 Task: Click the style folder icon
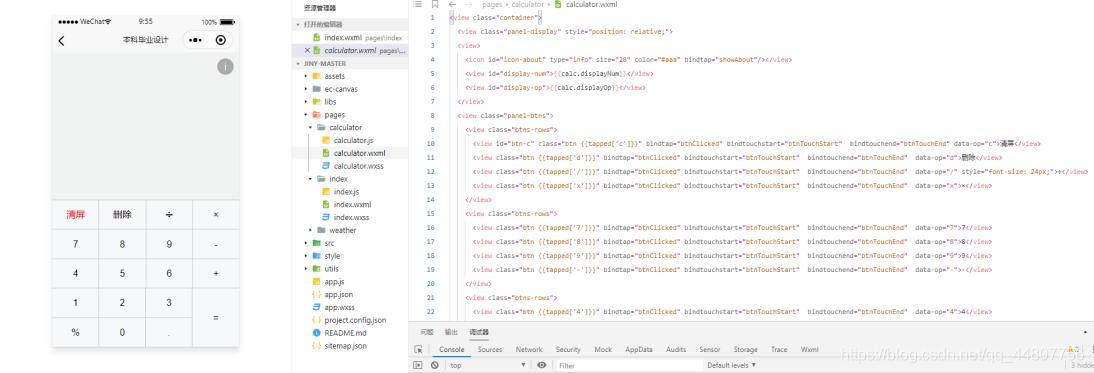317,256
